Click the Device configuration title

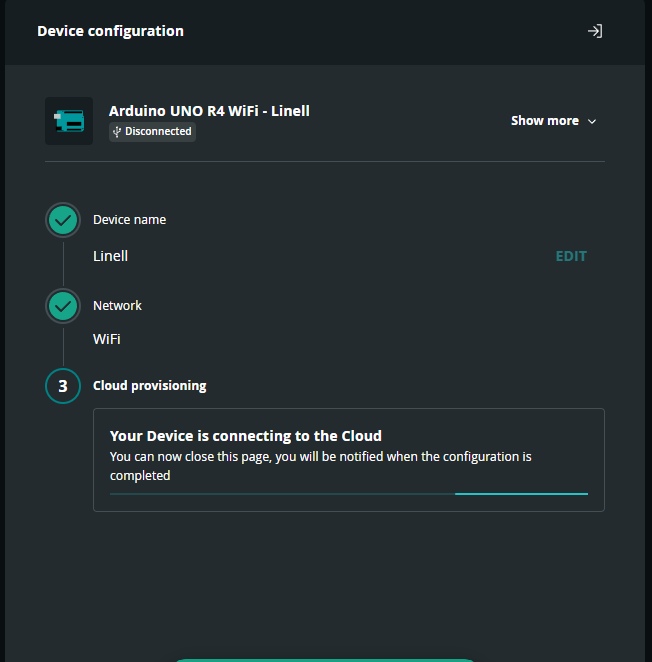click(x=111, y=31)
